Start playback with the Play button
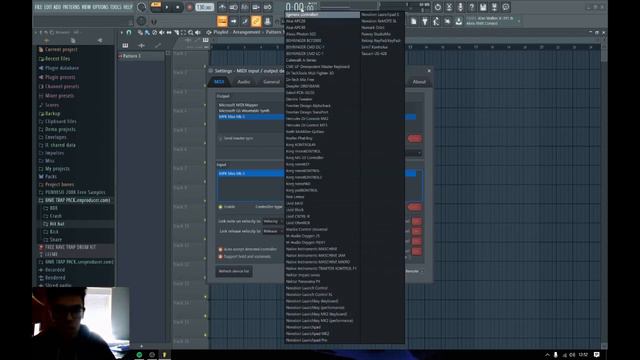Viewport: 640px width, 360px height. [x=167, y=7]
